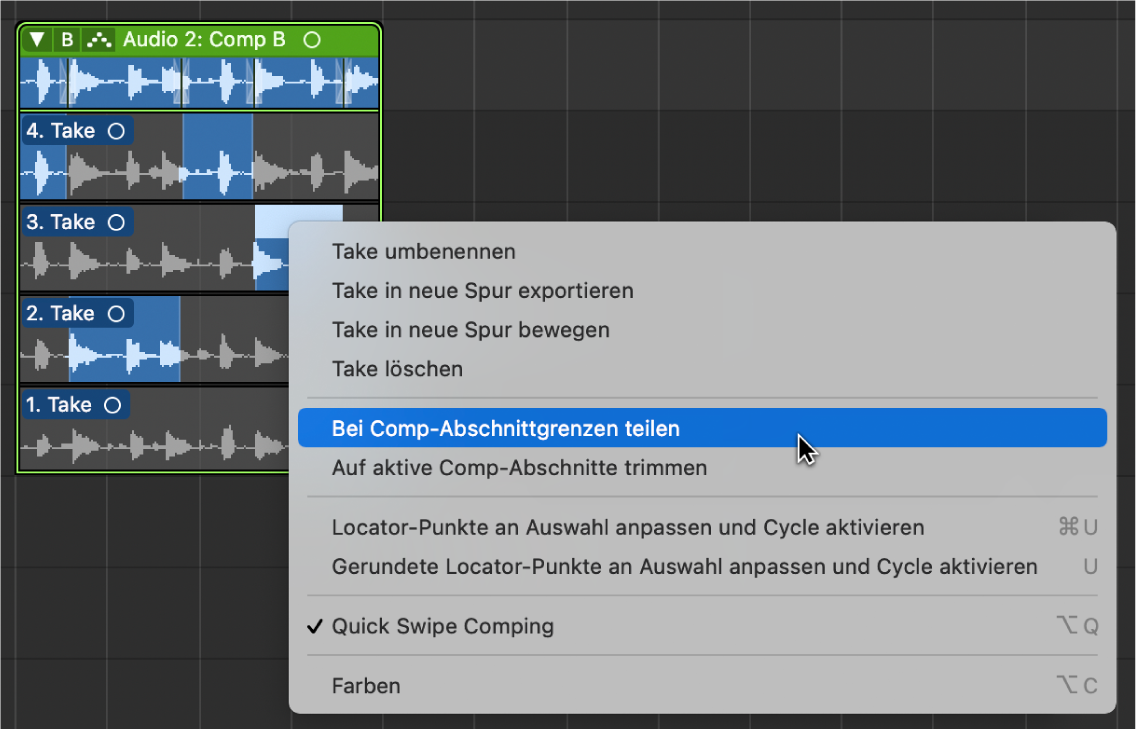Select Take in neue Spur exportieren
This screenshot has width=1136, height=729.
pos(482,291)
